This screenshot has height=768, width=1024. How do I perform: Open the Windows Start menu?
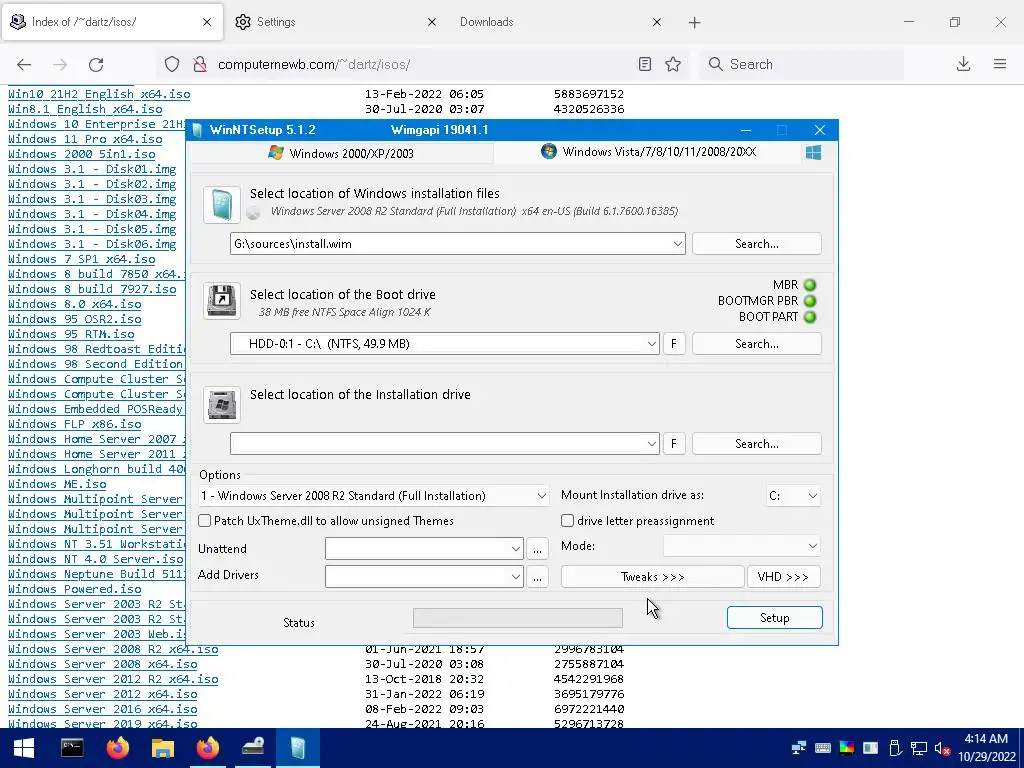pos(24,748)
